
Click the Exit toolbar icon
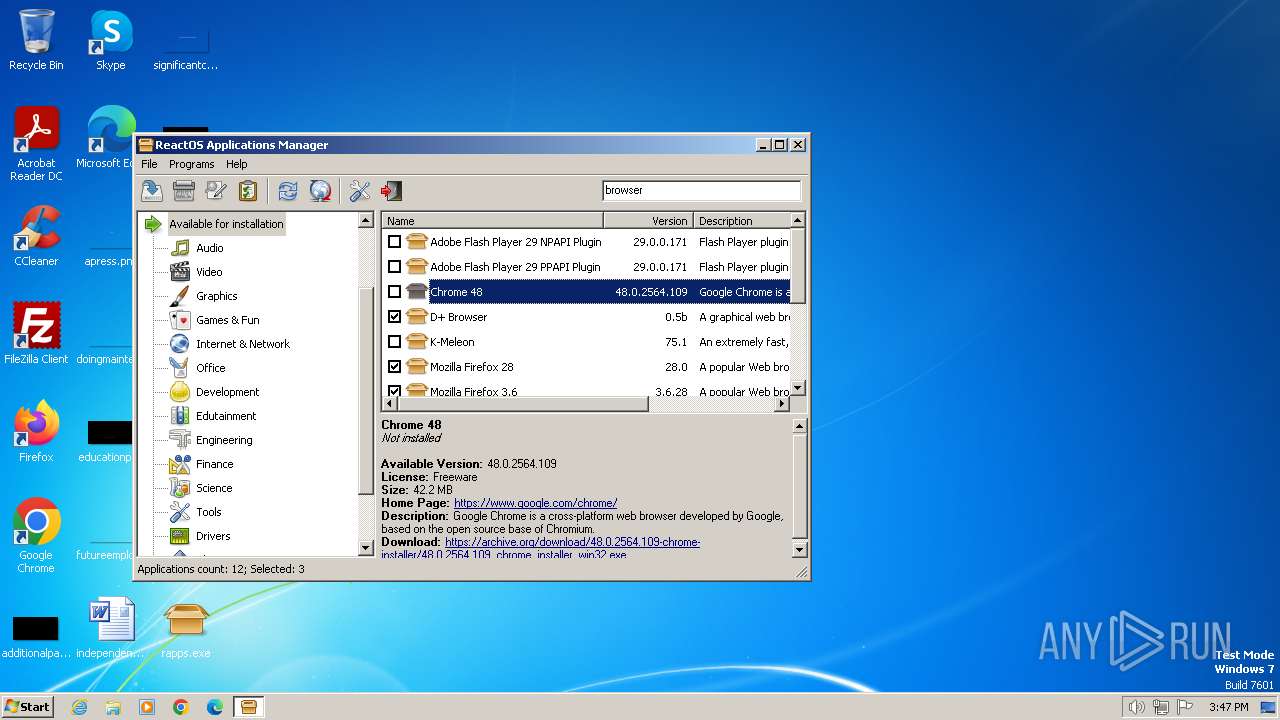pos(392,191)
